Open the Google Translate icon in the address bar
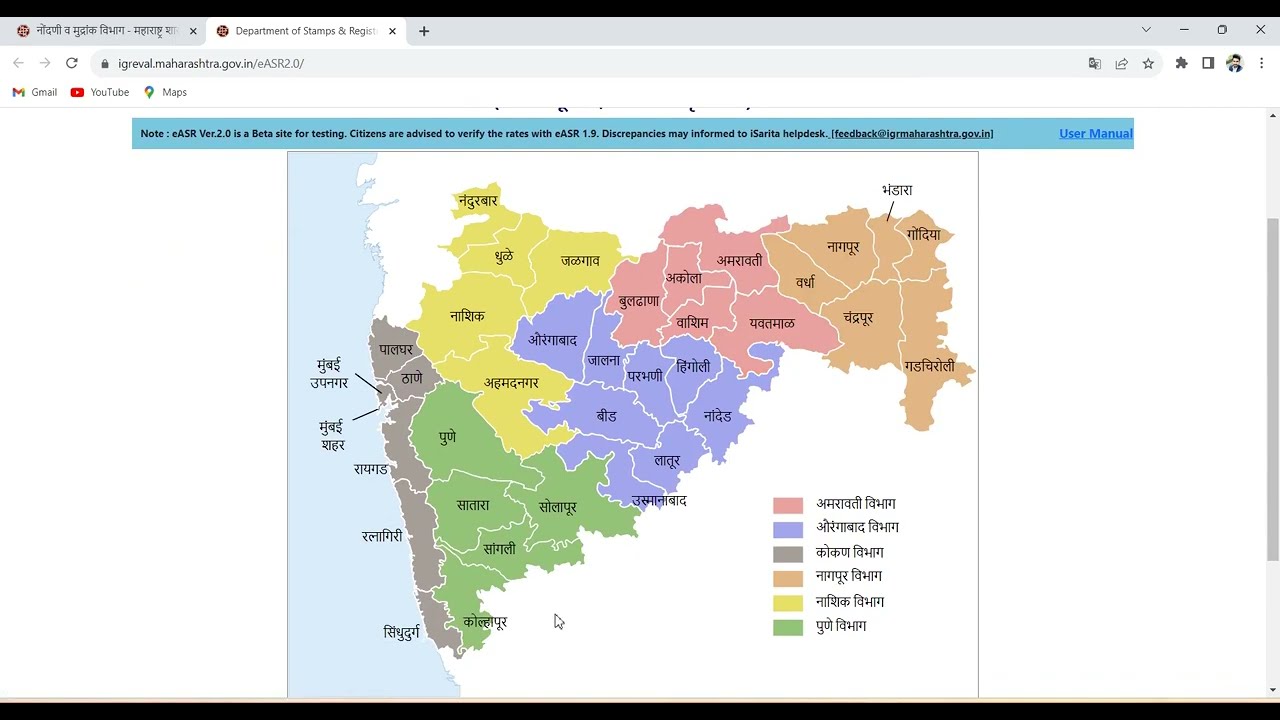 click(1095, 63)
